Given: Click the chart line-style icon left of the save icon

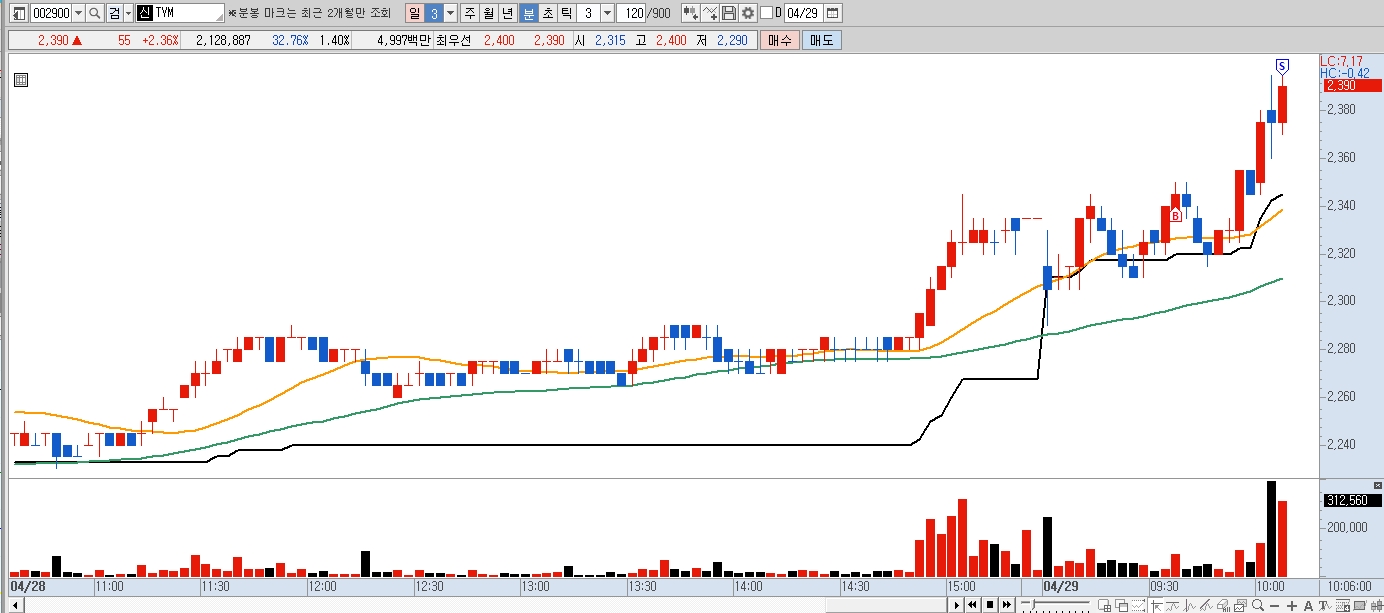Looking at the screenshot, I should click(x=710, y=13).
